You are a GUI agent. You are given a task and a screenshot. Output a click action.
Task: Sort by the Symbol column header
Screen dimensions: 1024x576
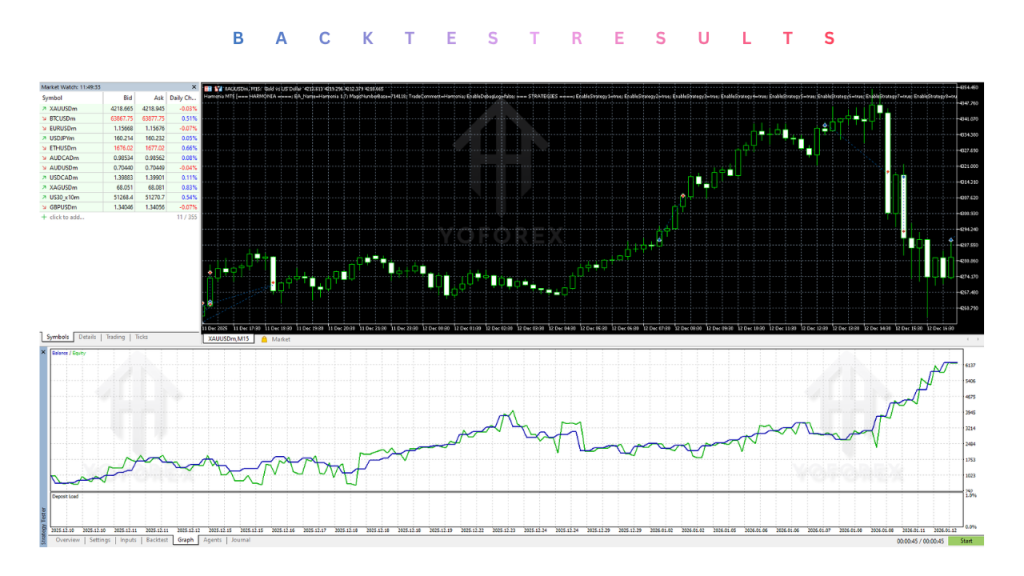point(71,98)
